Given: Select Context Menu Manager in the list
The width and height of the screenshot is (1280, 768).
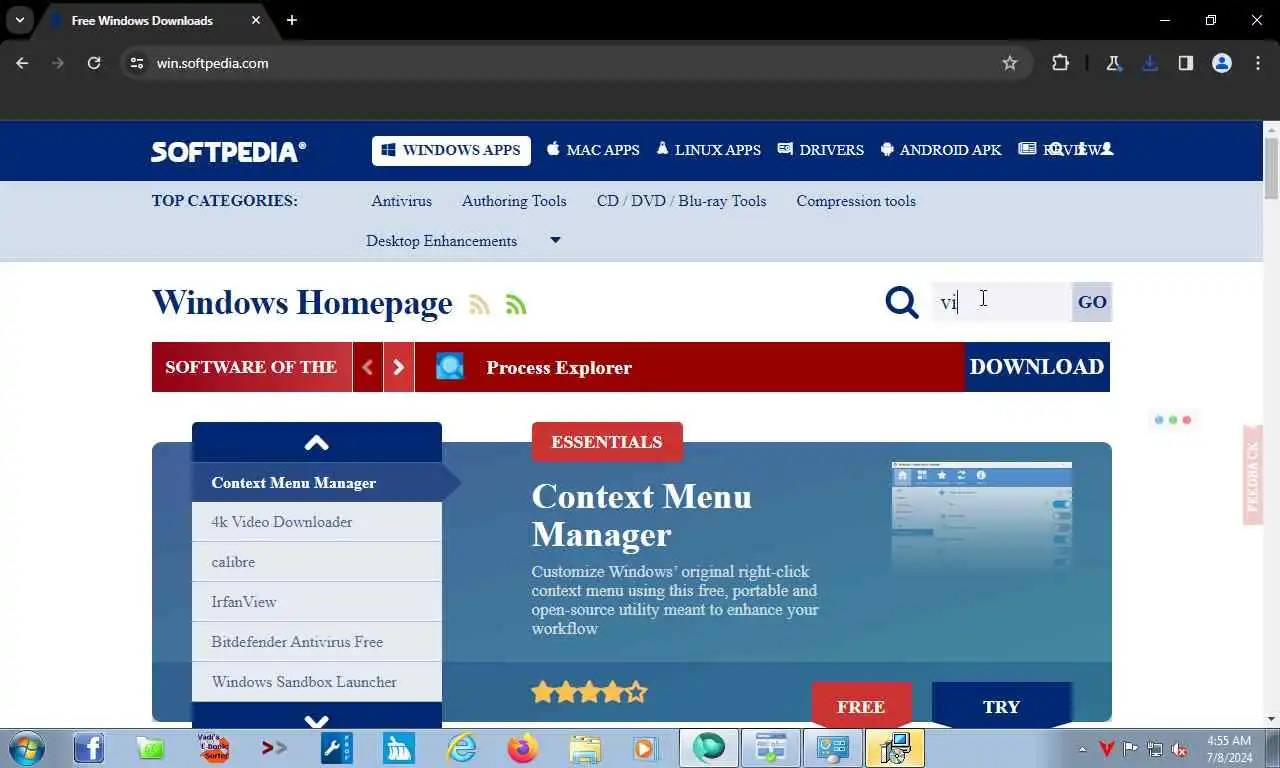Looking at the screenshot, I should [317, 482].
